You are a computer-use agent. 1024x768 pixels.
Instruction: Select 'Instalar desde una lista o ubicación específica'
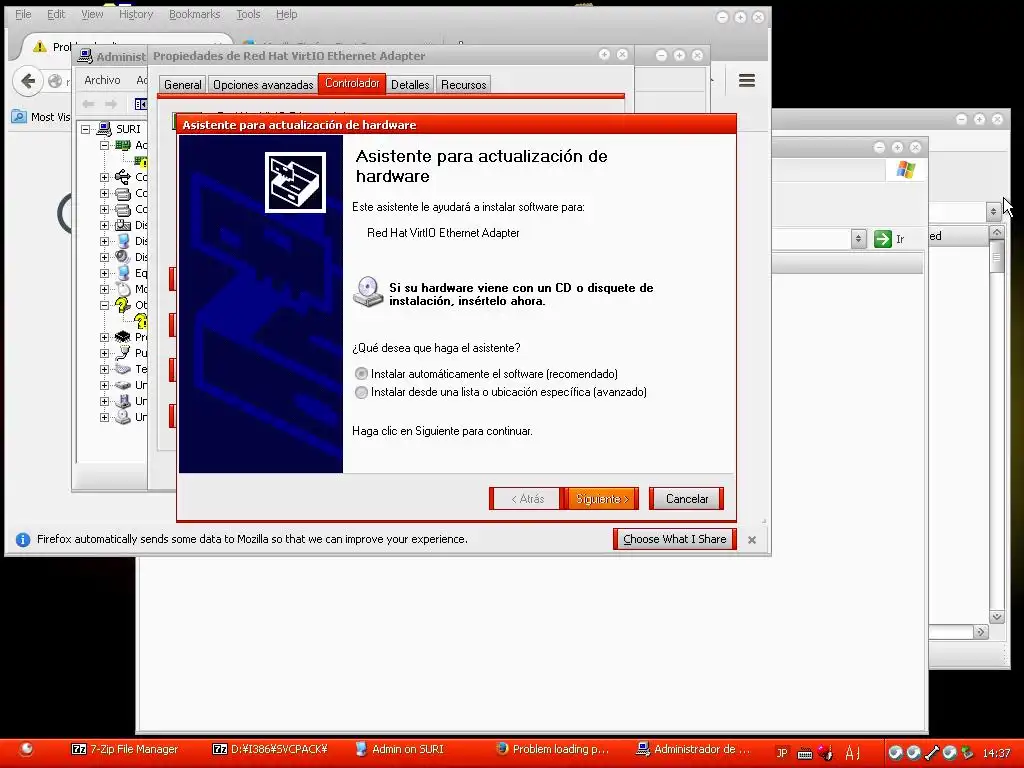click(x=361, y=392)
